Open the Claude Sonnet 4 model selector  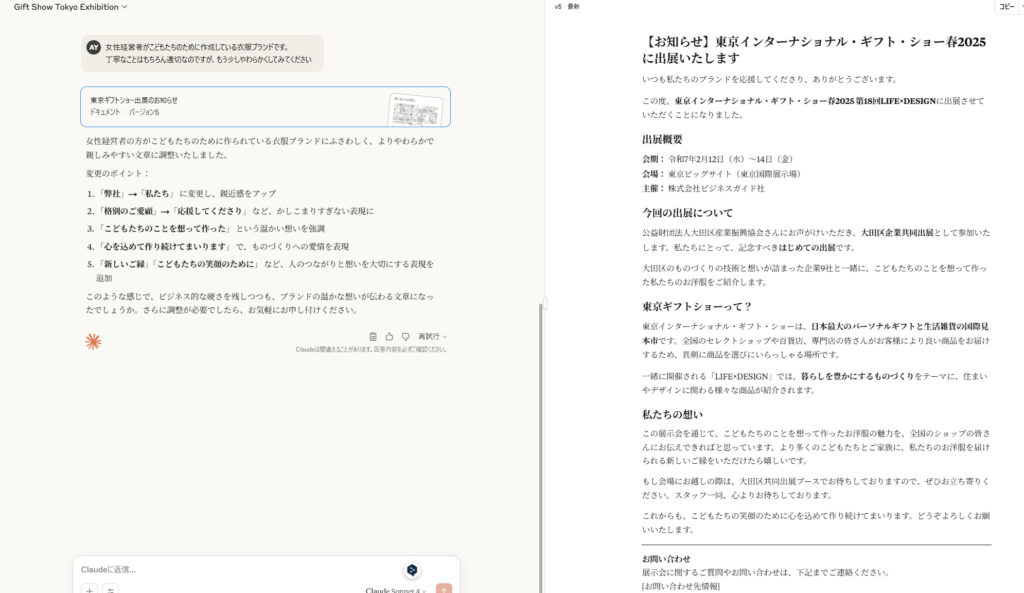pos(395,590)
